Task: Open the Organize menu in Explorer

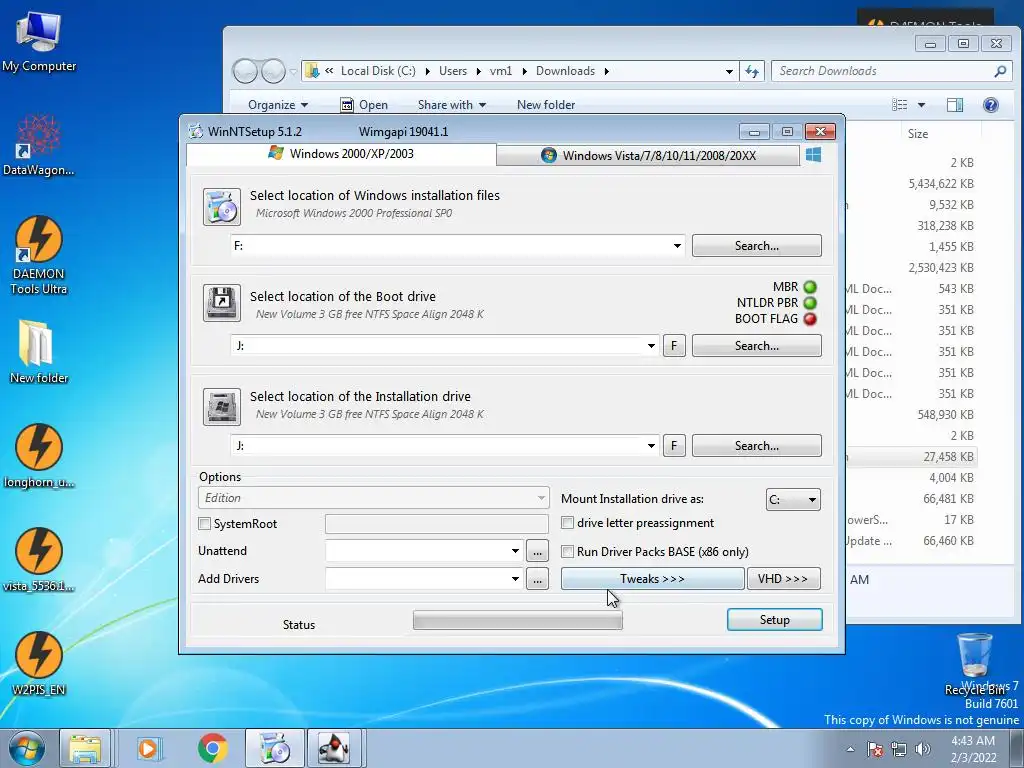Action: pos(278,104)
